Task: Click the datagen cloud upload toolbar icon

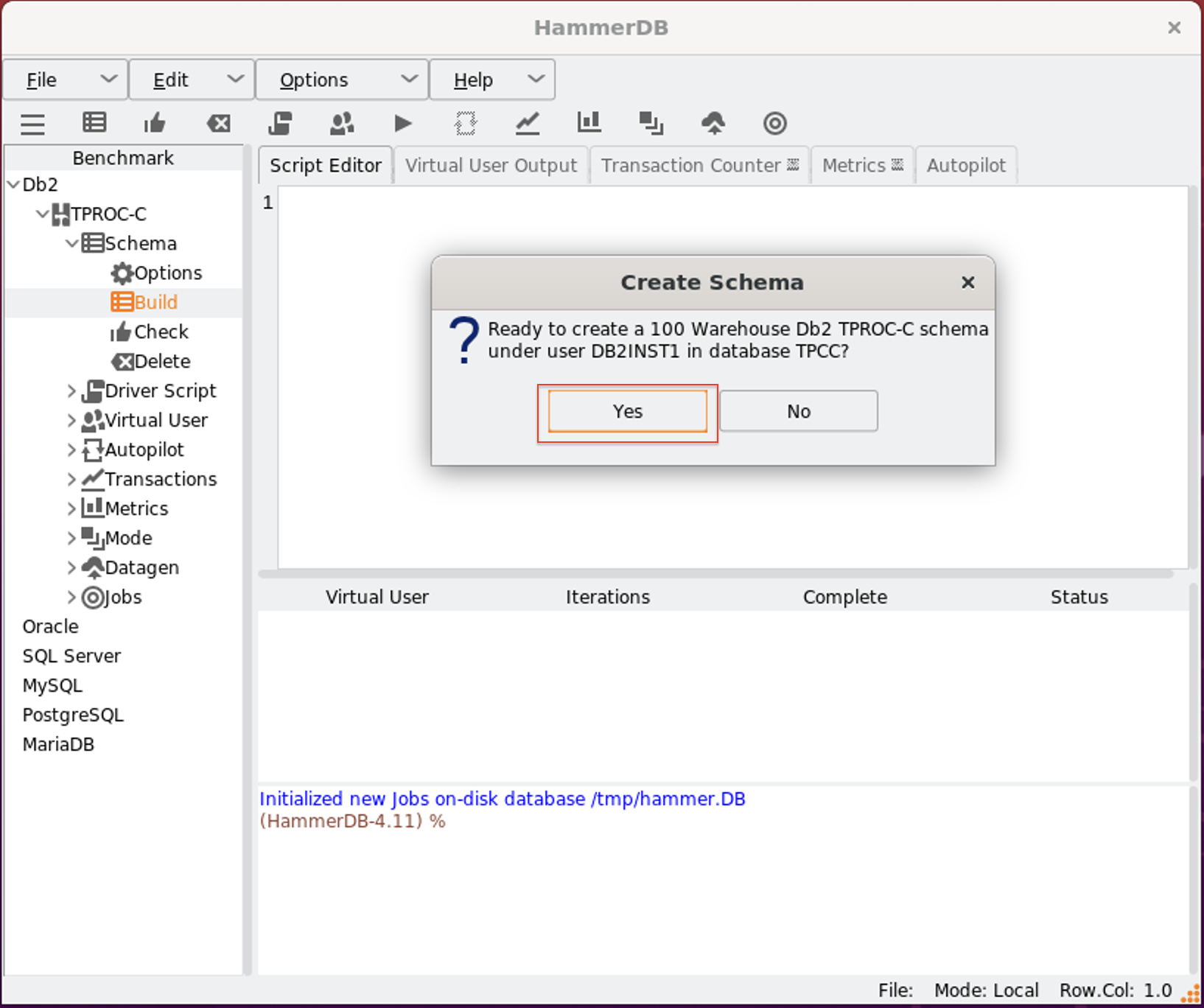Action: tap(713, 123)
